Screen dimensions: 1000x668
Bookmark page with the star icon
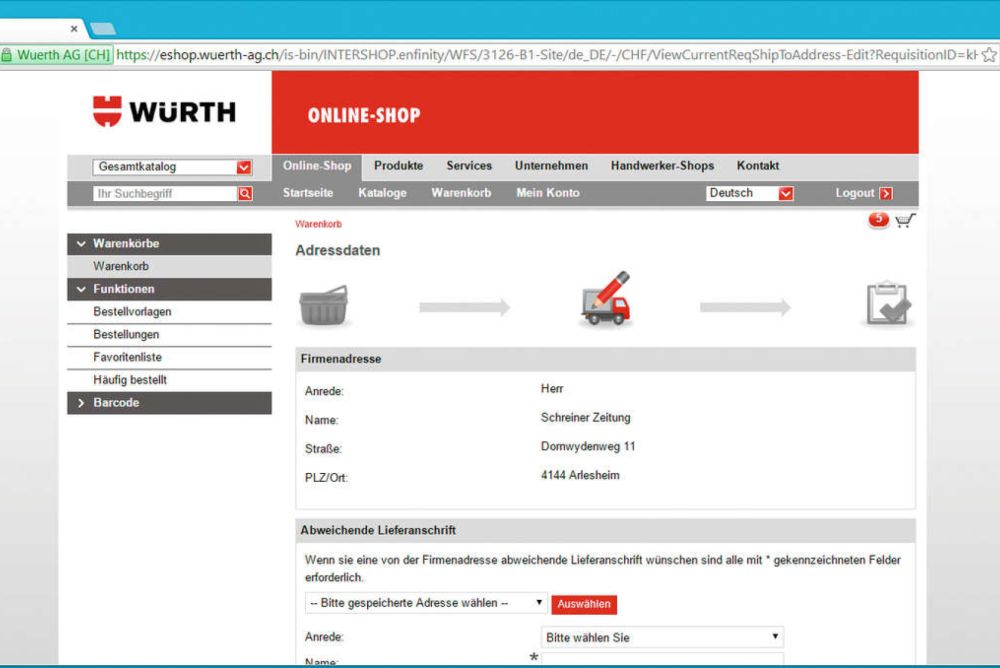coord(989,55)
